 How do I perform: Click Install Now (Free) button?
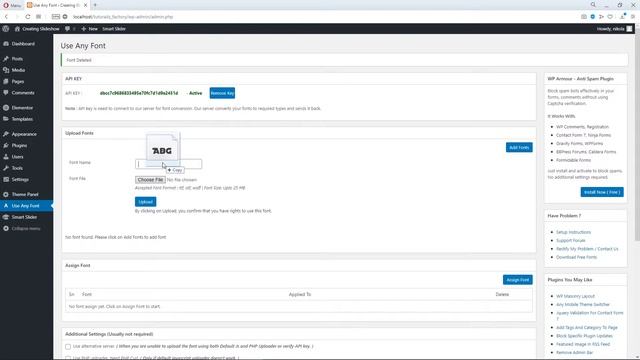click(602, 192)
